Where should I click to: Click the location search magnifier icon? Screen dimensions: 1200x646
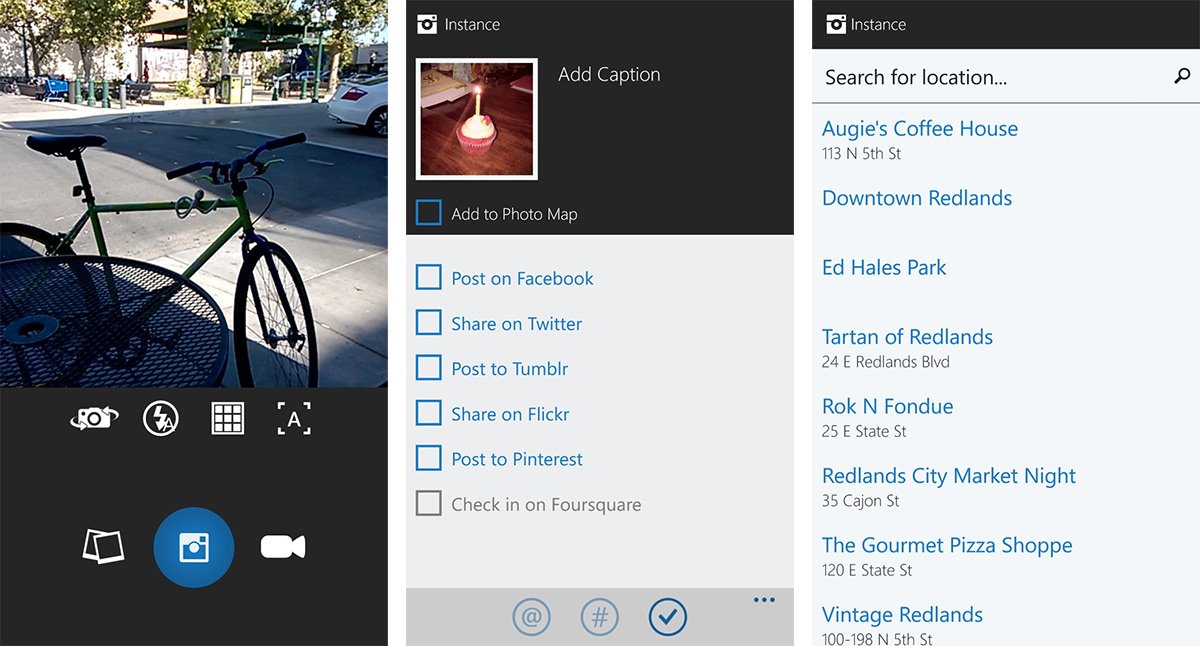point(1182,76)
